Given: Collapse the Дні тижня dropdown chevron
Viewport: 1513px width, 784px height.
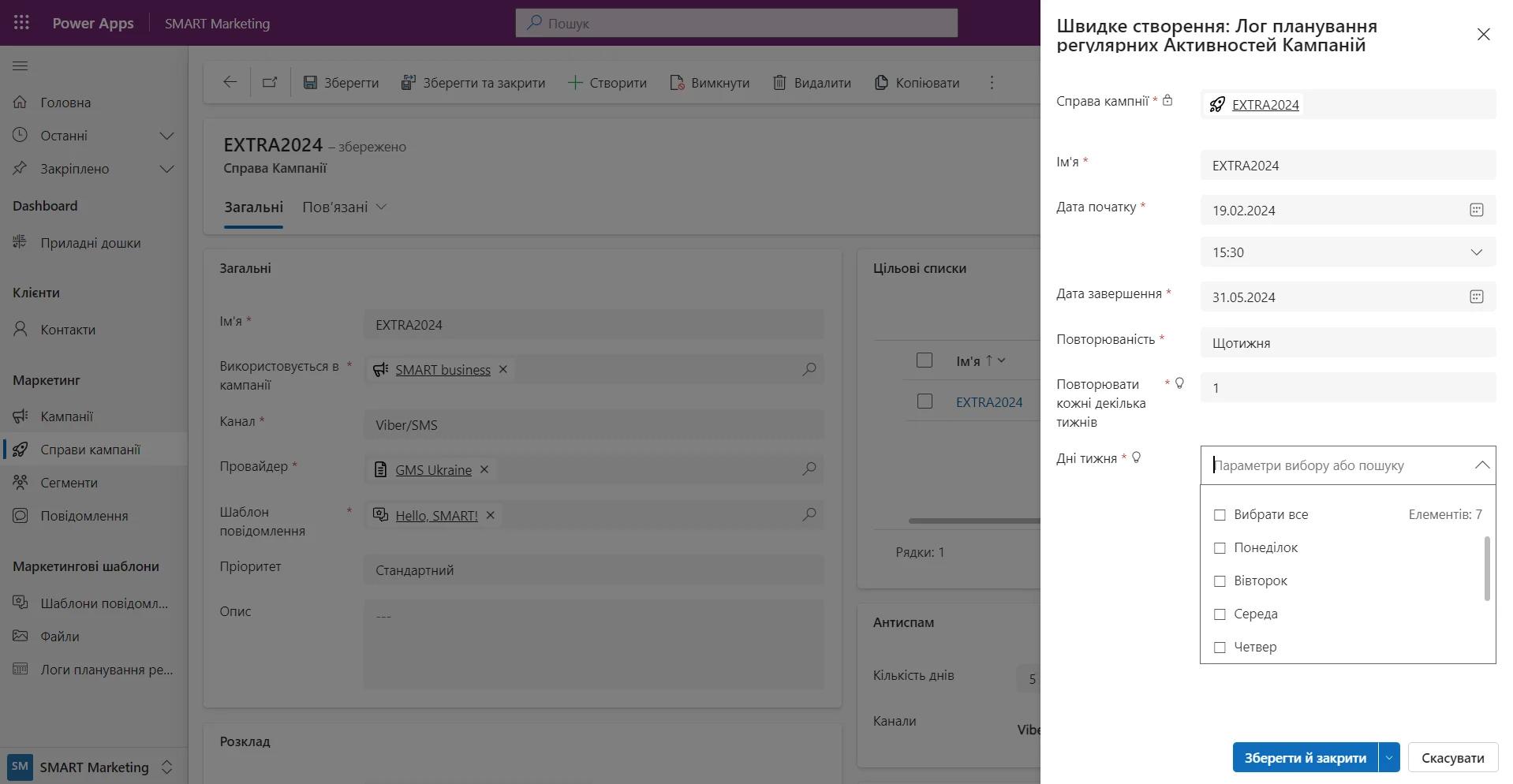Looking at the screenshot, I should pyautogui.click(x=1481, y=465).
